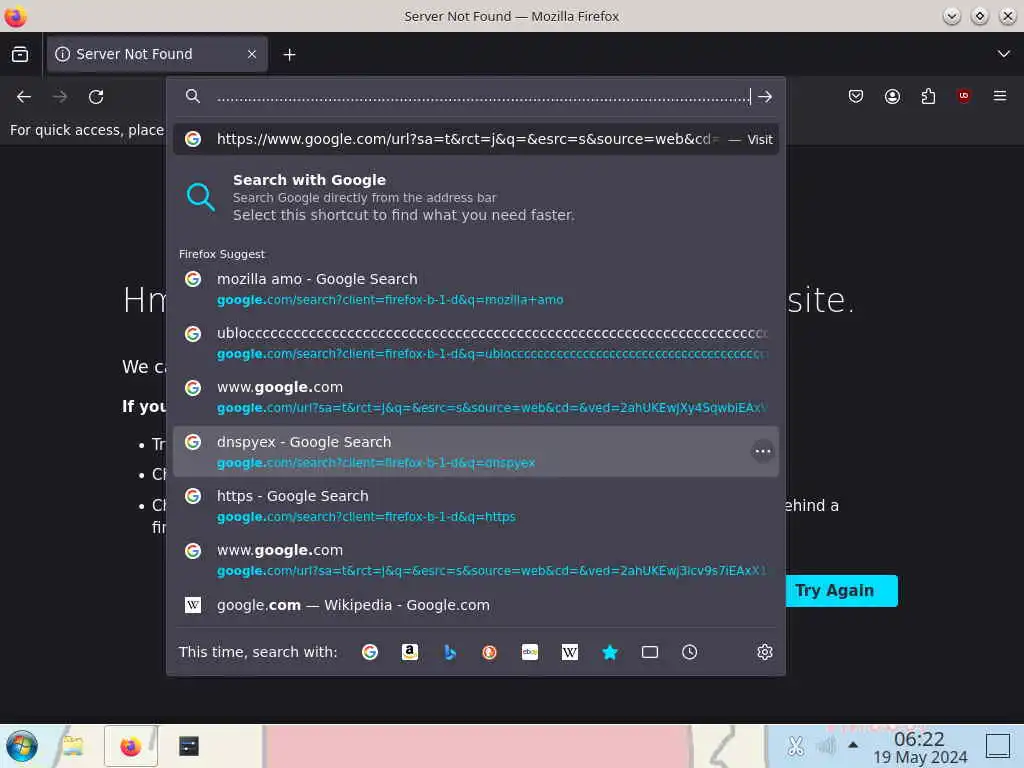Search this time with eBay
Screen dimensions: 1024x768
click(530, 652)
